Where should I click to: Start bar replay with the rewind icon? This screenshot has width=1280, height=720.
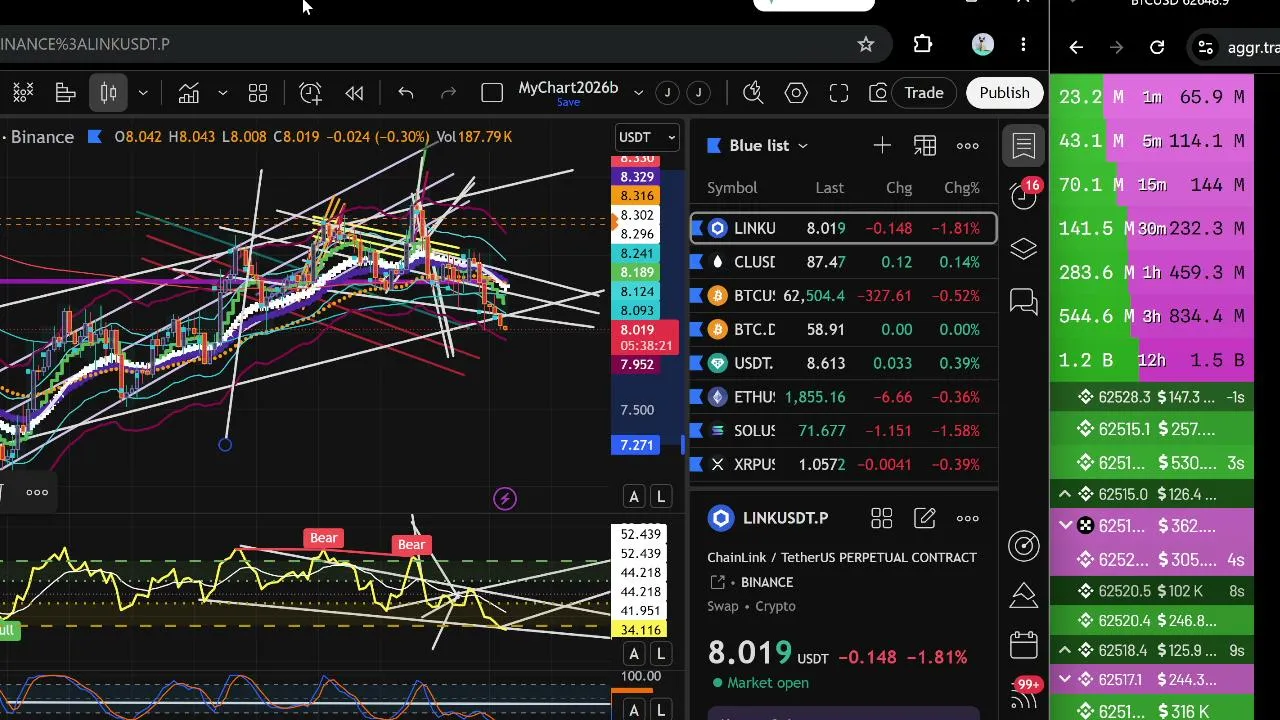pyautogui.click(x=354, y=93)
